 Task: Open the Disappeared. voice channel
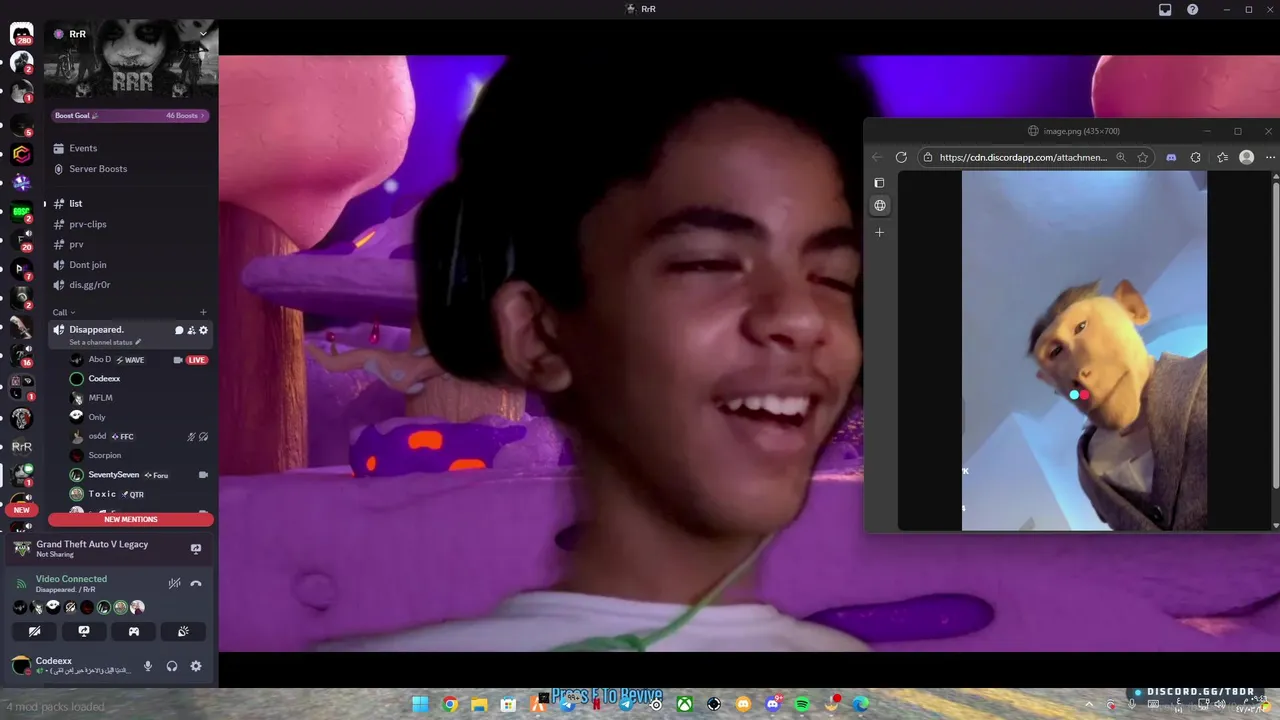[96, 330]
